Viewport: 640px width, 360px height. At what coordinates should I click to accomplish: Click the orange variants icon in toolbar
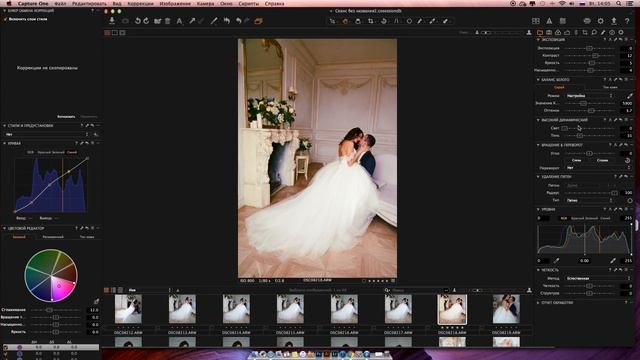pyautogui.click(x=258, y=21)
